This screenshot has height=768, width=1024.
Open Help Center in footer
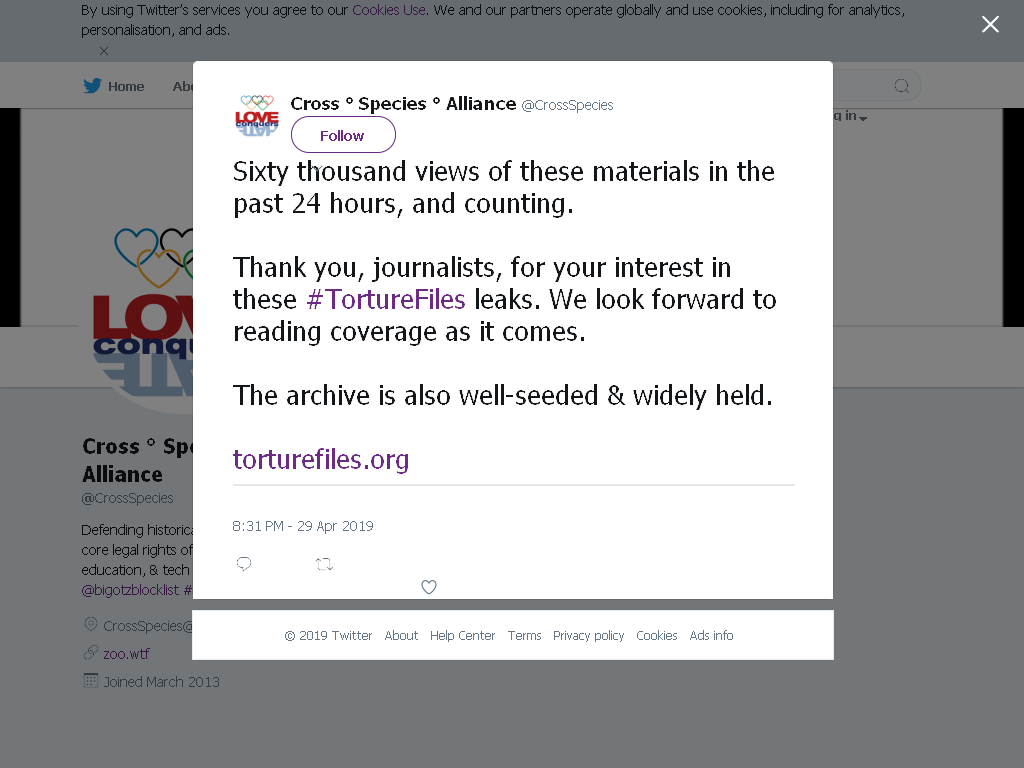pyautogui.click(x=462, y=635)
